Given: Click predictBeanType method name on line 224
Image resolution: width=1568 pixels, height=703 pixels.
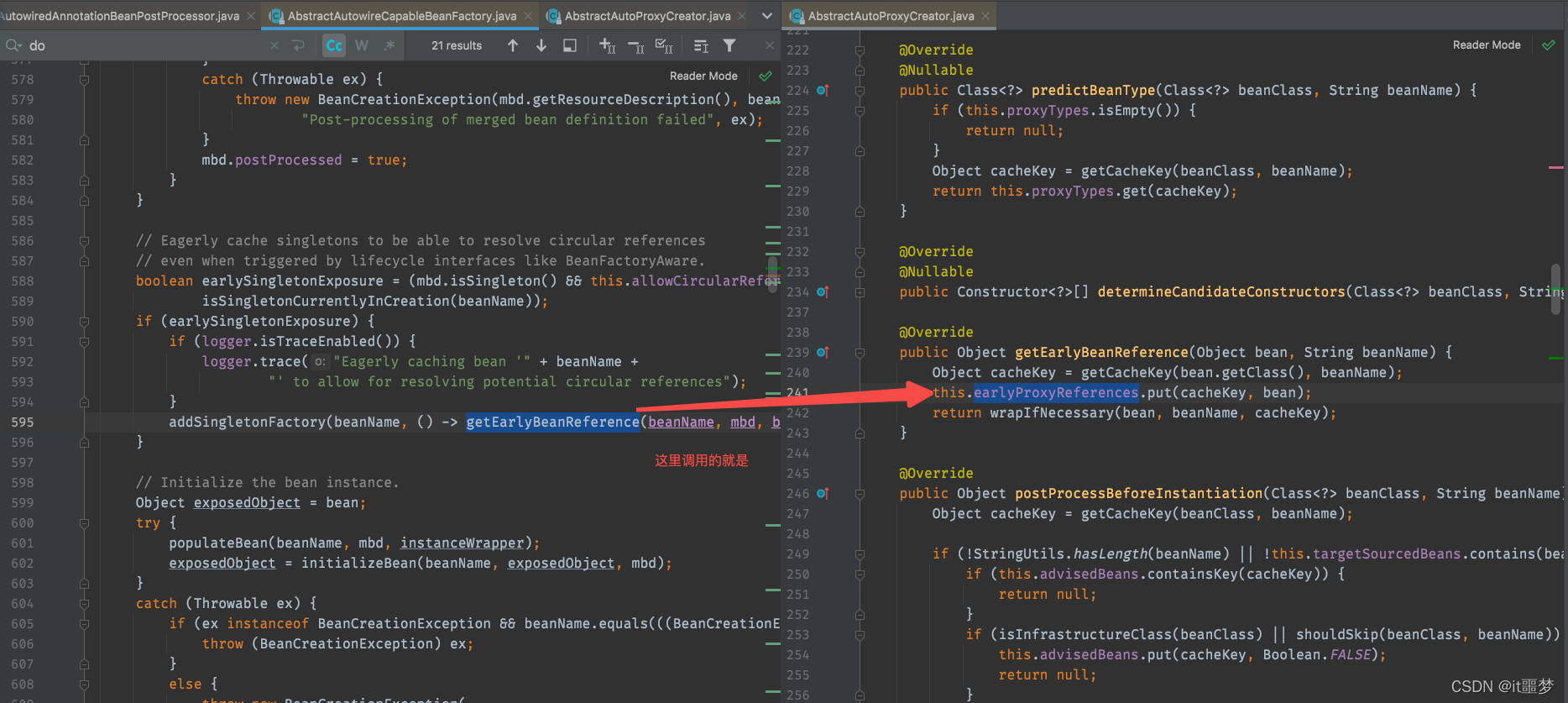Looking at the screenshot, I should point(1093,90).
